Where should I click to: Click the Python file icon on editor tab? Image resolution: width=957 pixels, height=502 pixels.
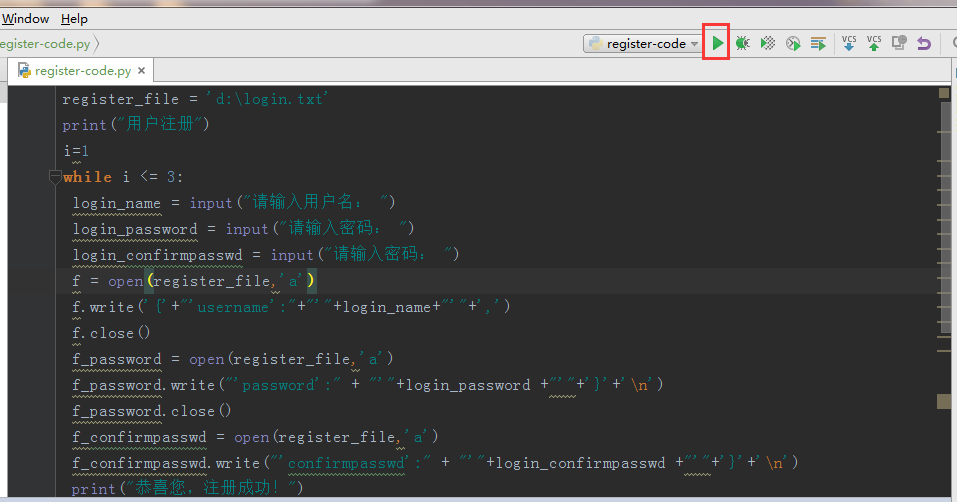(x=24, y=71)
